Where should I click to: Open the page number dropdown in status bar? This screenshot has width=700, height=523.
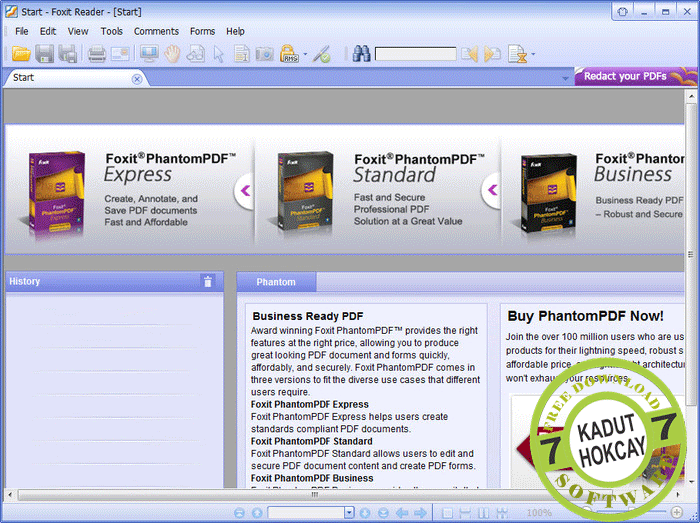[x=349, y=513]
